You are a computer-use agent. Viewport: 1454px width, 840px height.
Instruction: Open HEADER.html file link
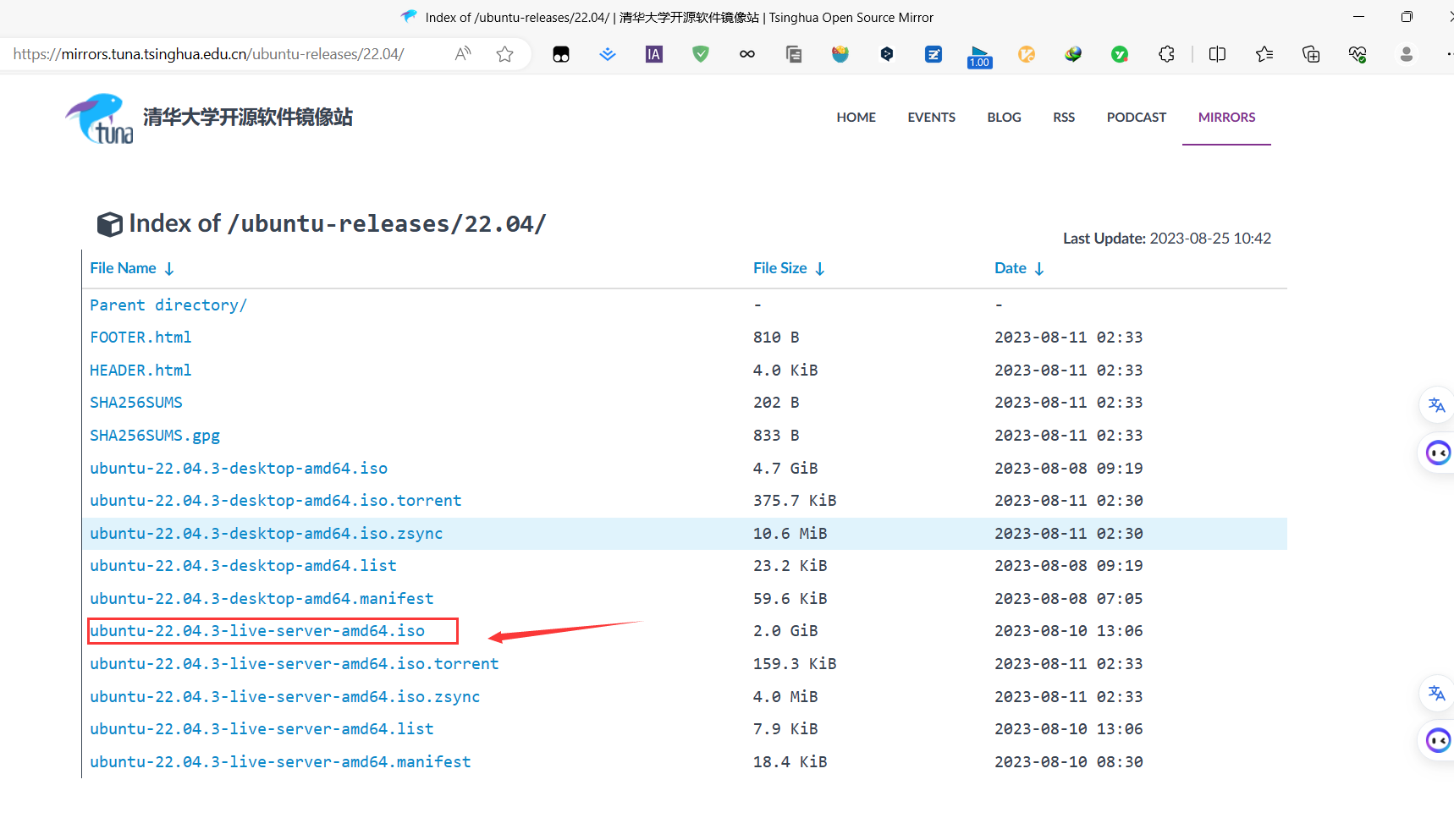pos(140,371)
